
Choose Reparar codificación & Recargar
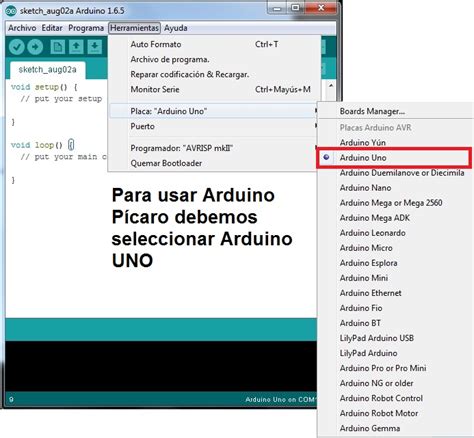pos(213,74)
